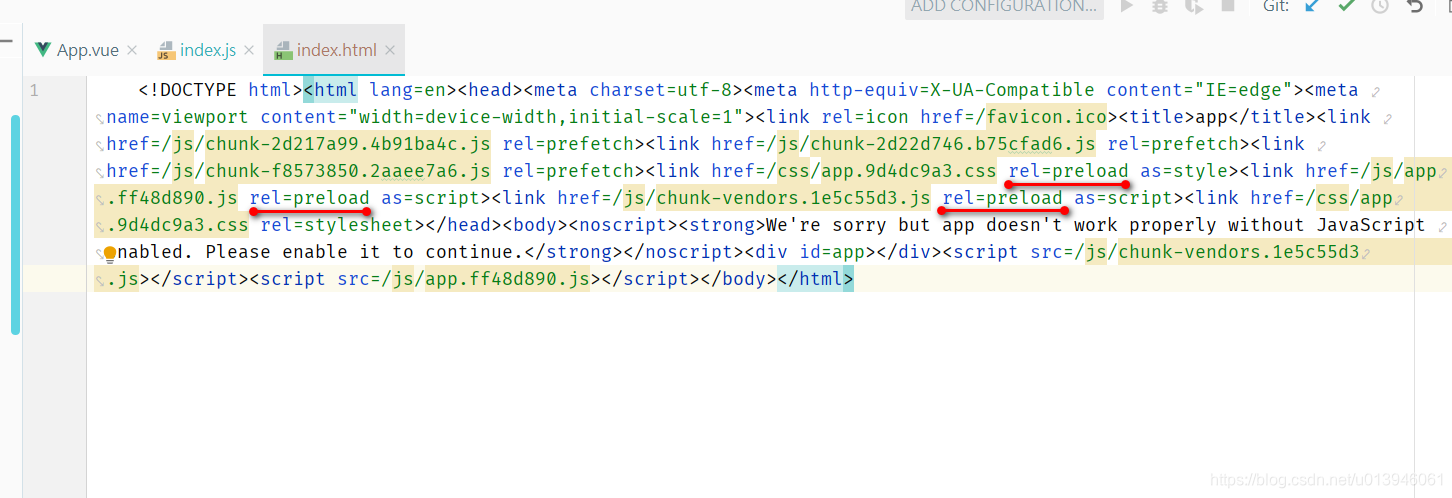Click the highlighted closing </html> tag
The height and width of the screenshot is (498, 1452).
[x=815, y=279]
